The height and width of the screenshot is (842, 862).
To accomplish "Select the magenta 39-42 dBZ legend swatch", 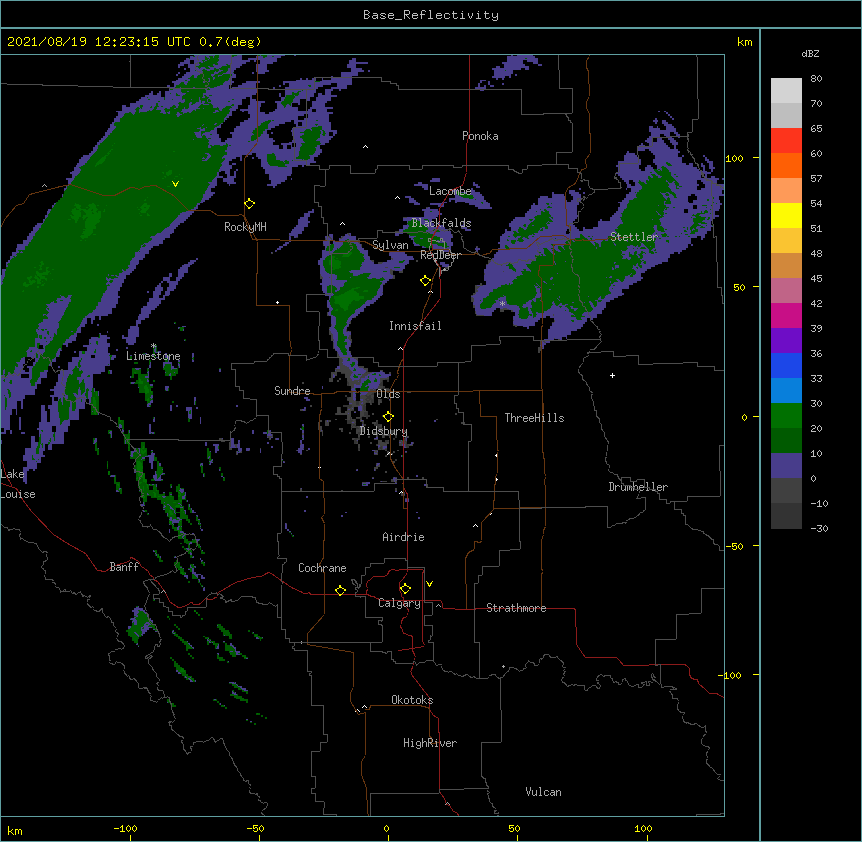I will (786, 315).
